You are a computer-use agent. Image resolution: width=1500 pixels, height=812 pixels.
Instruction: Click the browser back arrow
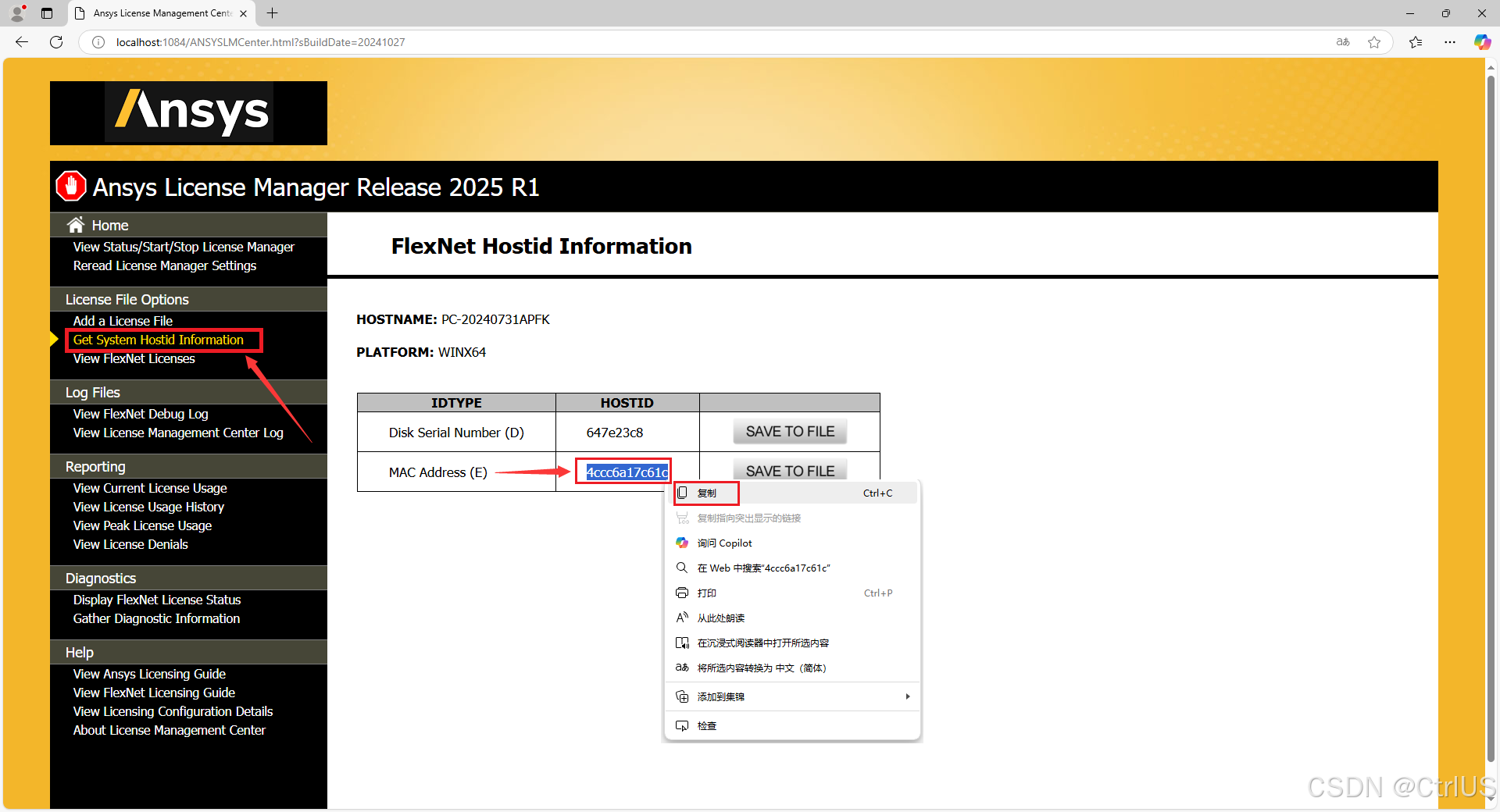[22, 42]
